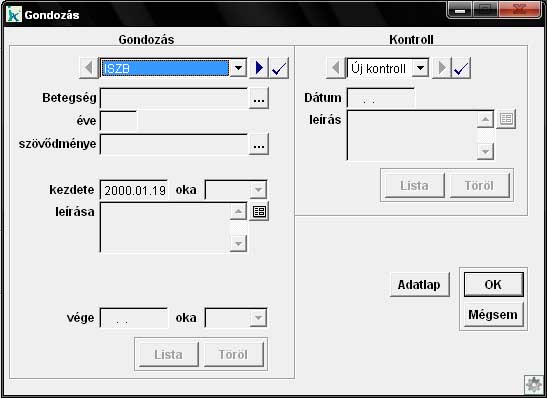Open template list icon beside Kontroll leírás
547x398 pixels.
point(506,119)
